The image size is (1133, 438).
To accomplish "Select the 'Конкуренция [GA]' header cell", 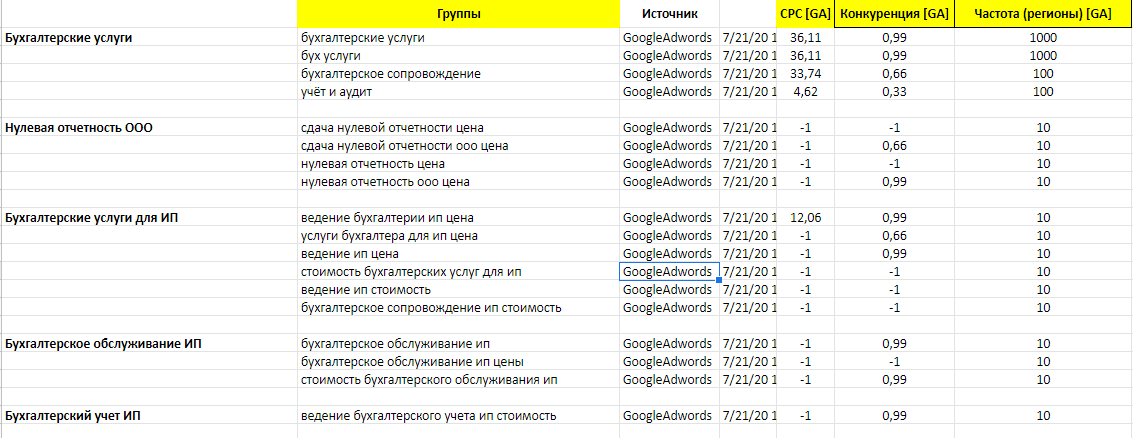I will tap(895, 14).
